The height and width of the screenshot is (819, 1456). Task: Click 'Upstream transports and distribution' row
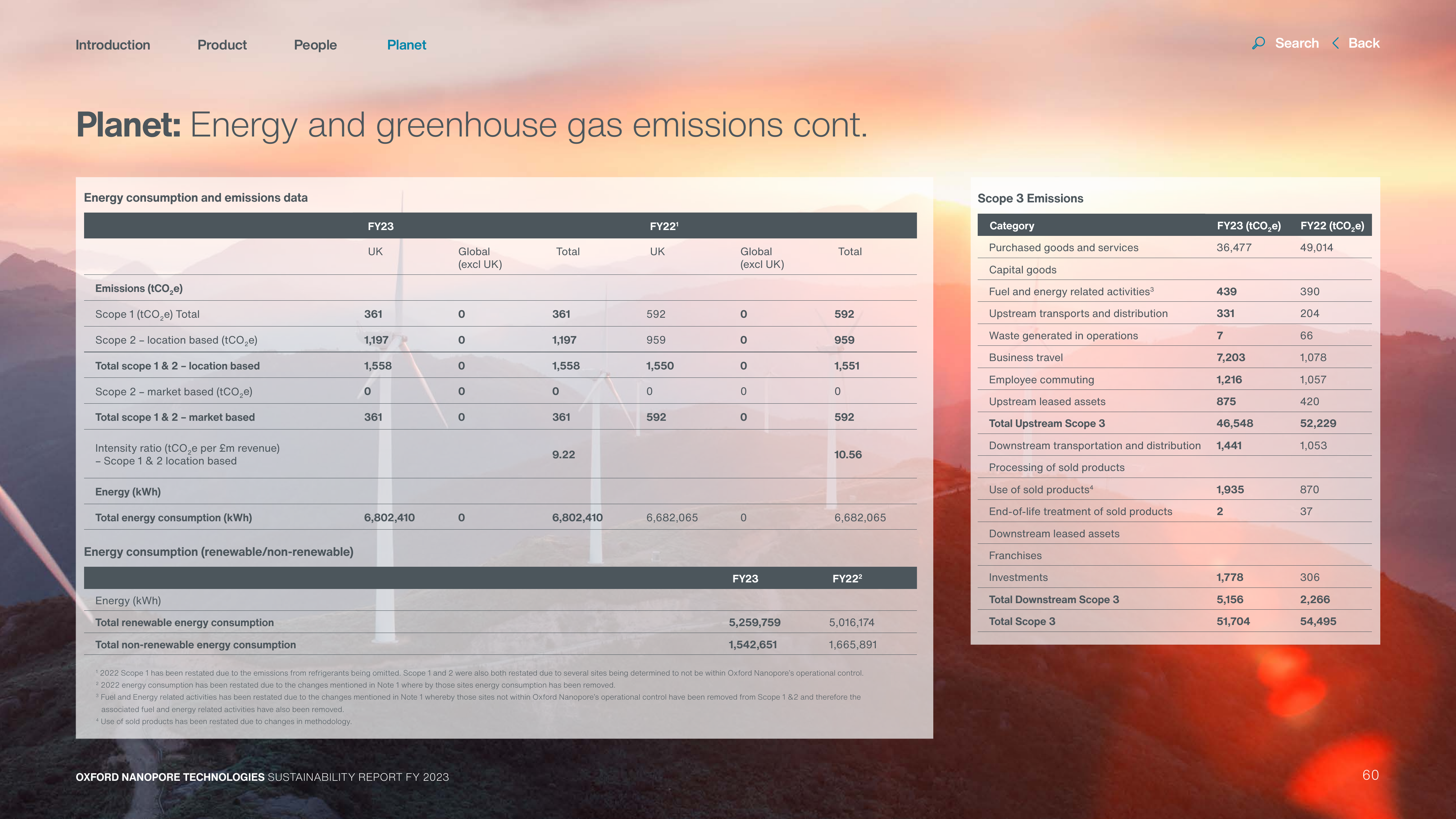click(1175, 314)
